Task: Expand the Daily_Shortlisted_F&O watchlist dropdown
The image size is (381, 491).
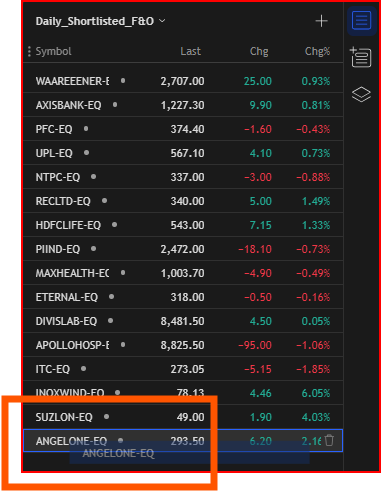Action: coord(100,21)
